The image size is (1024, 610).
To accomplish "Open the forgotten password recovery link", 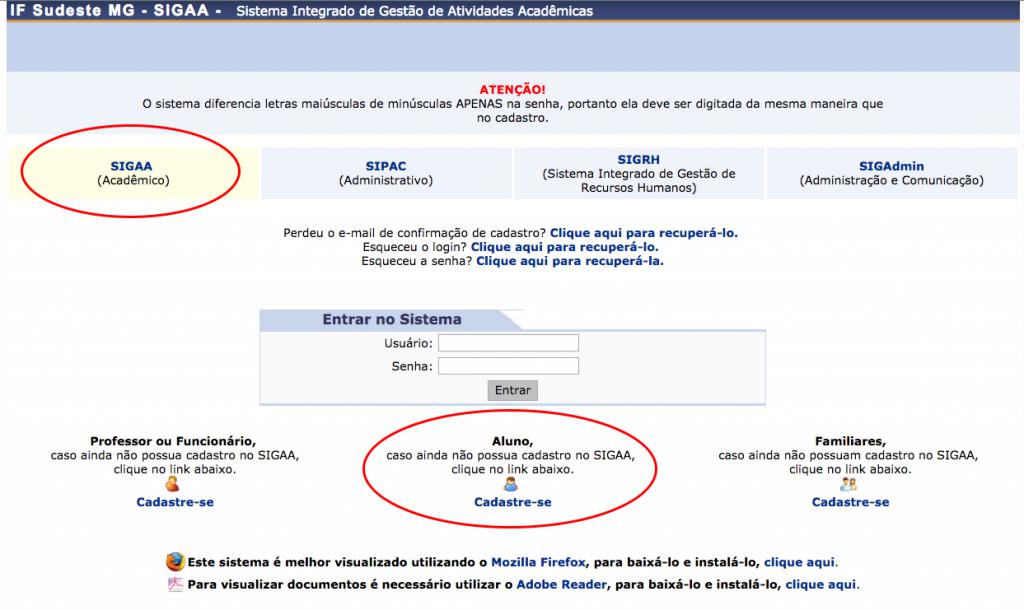I will click(569, 261).
